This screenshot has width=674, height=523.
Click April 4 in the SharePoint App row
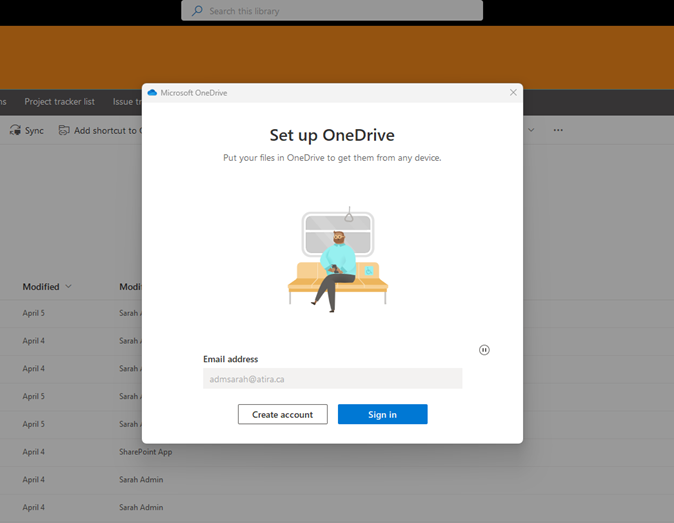(x=34, y=452)
